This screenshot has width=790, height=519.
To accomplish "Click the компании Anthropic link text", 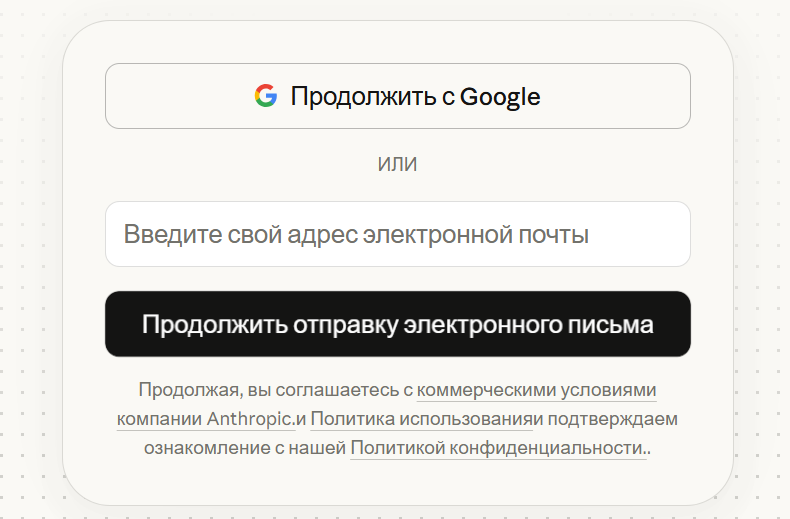I will 206,419.
